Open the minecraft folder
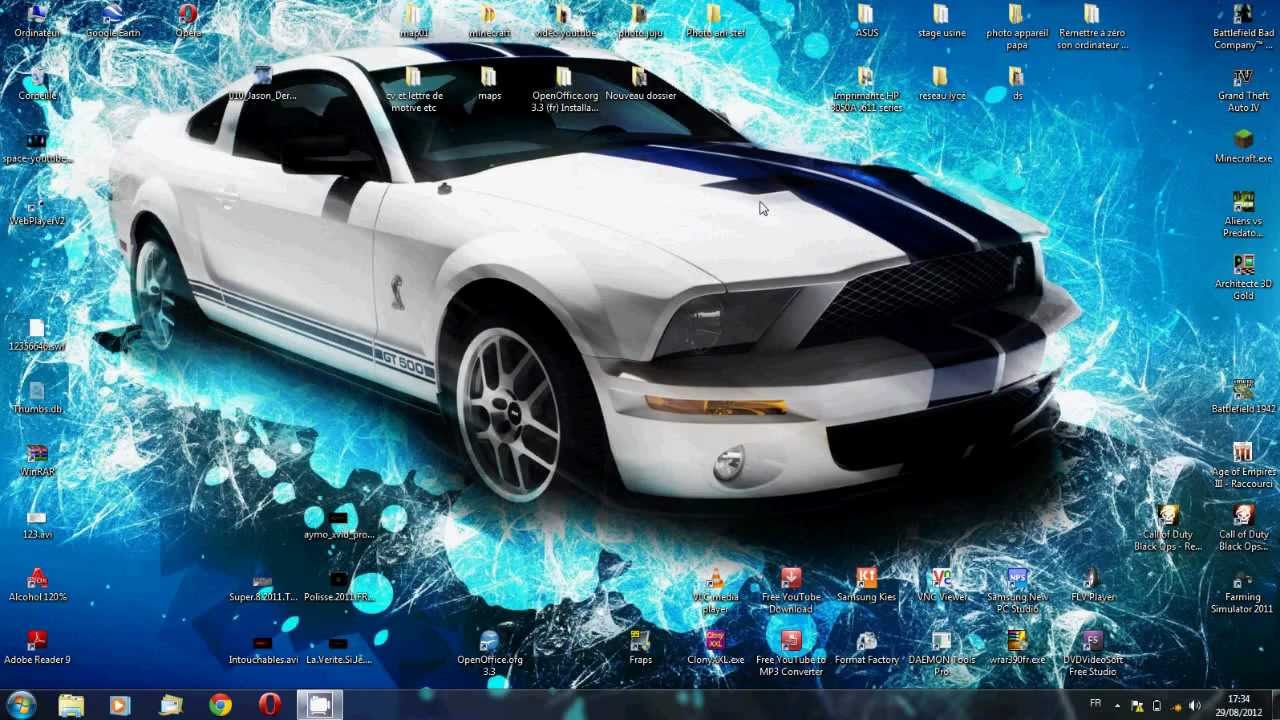Image resolution: width=1280 pixels, height=720 pixels. [489, 21]
